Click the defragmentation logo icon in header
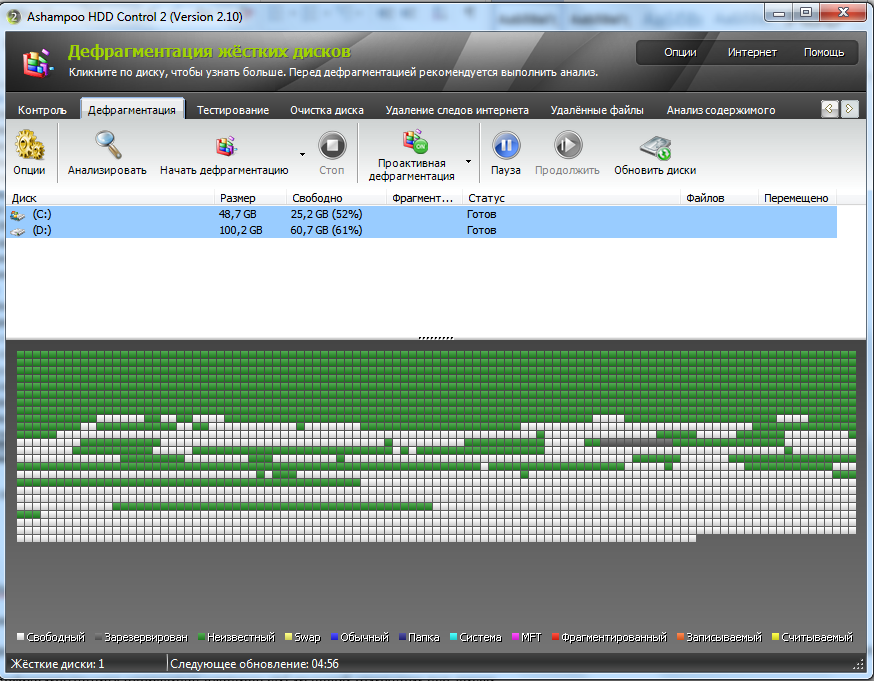 click(38, 63)
